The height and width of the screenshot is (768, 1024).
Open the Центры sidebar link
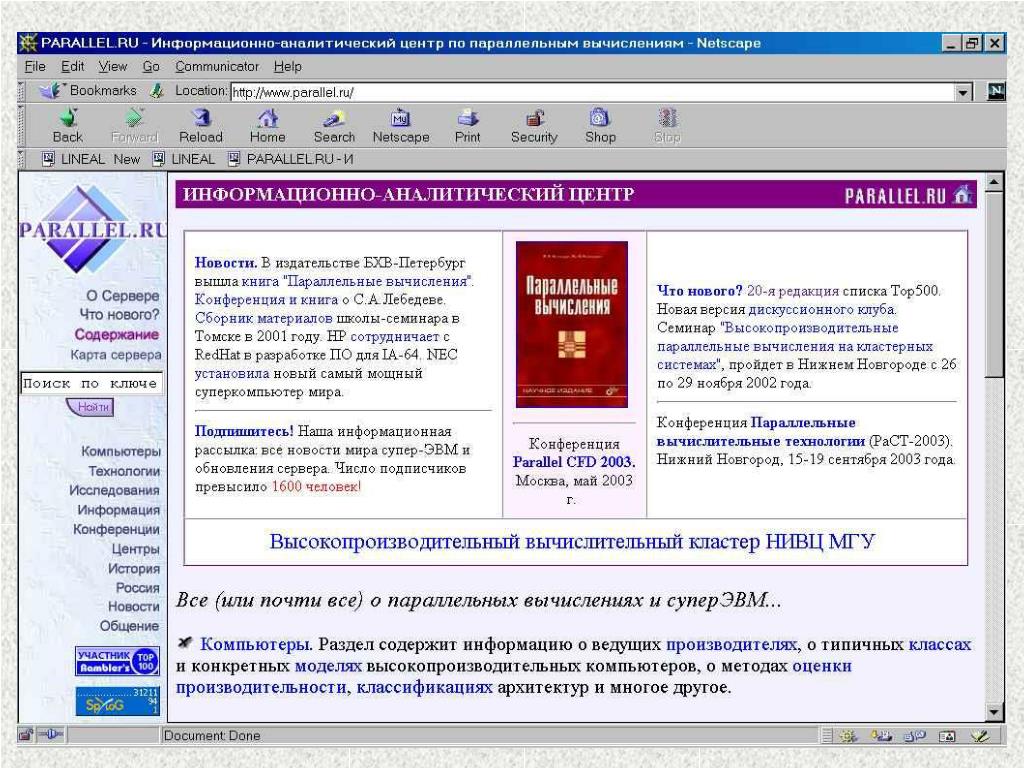tap(136, 549)
